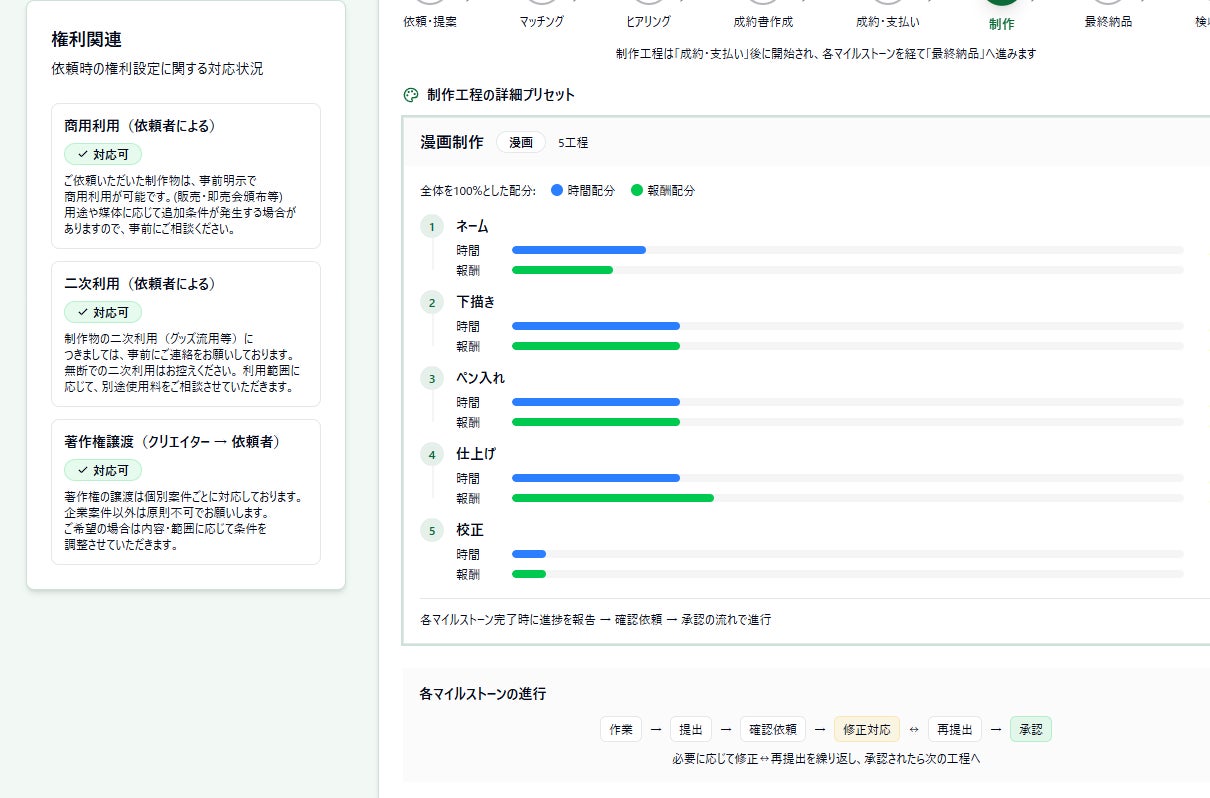Select the numbered circle 3 for ペン入れ
This screenshot has height=798, width=1210.
click(x=432, y=379)
